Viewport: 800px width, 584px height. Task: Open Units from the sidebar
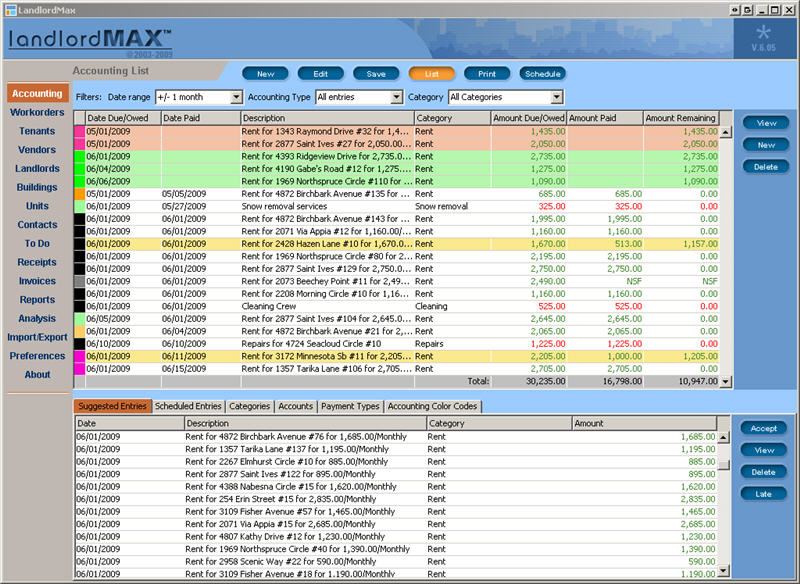[37, 206]
